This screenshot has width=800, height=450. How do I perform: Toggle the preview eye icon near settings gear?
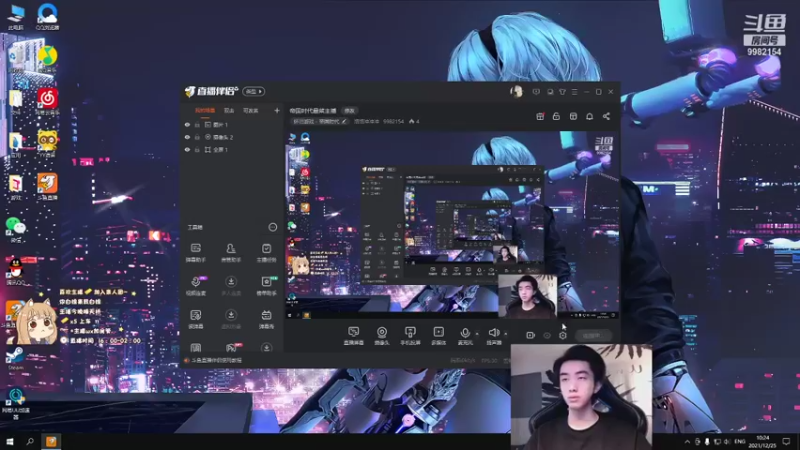547,335
